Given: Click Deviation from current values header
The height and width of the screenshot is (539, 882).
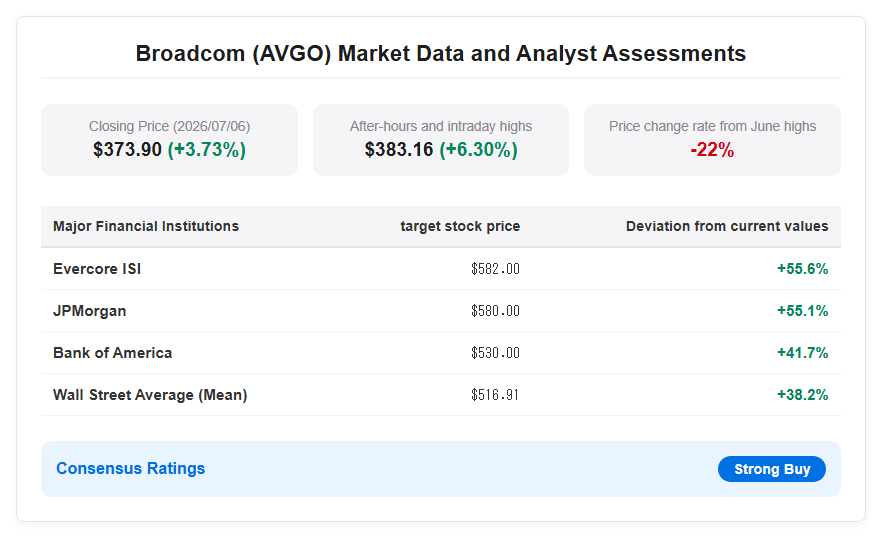Looking at the screenshot, I should pyautogui.click(x=727, y=226).
